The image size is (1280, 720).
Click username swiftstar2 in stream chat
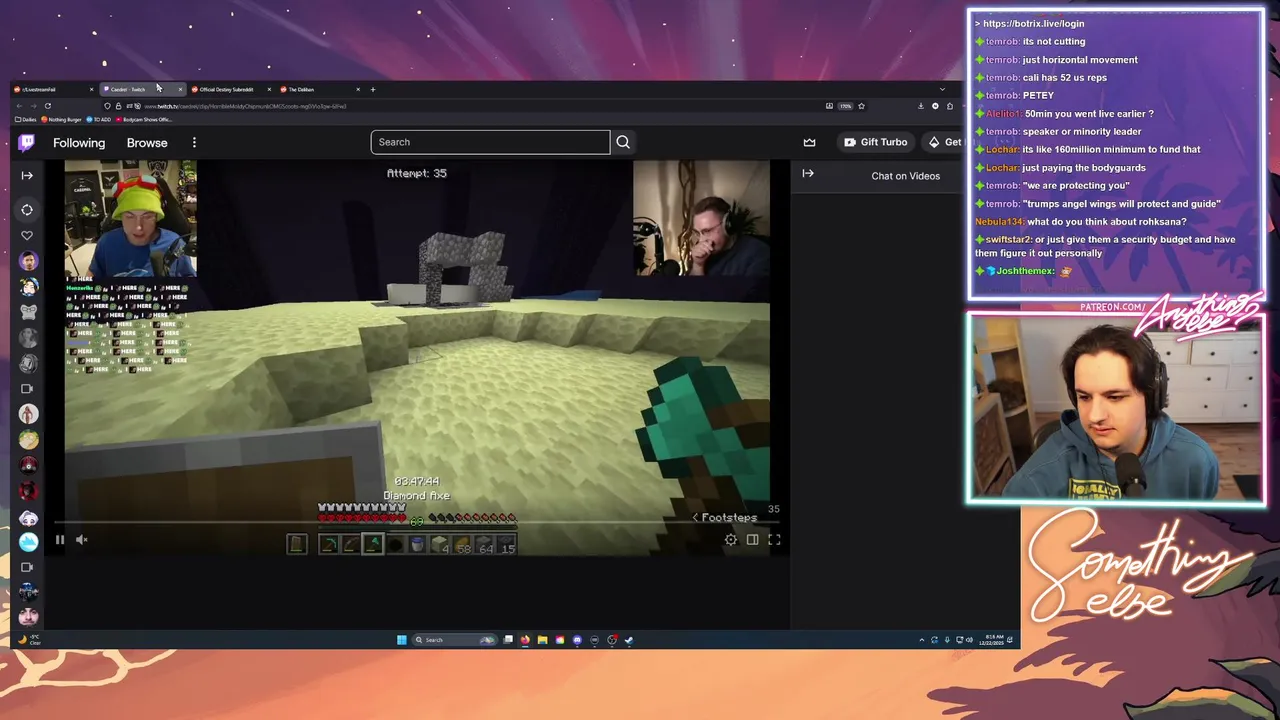click(x=1007, y=240)
